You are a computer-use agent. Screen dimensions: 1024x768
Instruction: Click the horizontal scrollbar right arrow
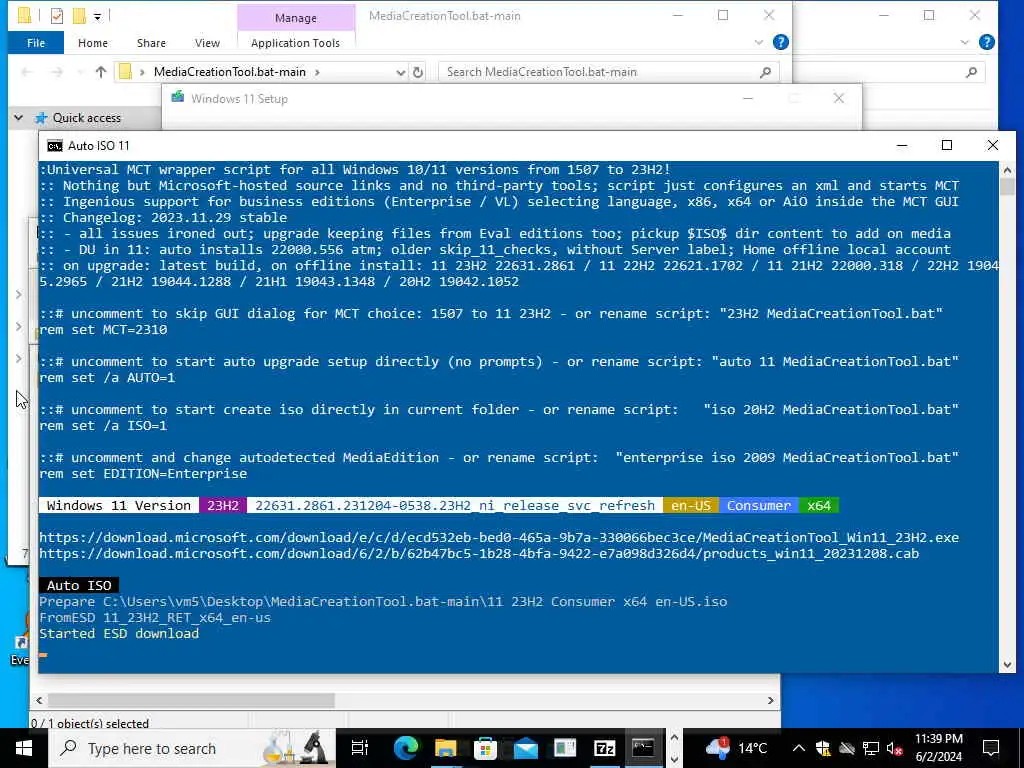point(771,700)
